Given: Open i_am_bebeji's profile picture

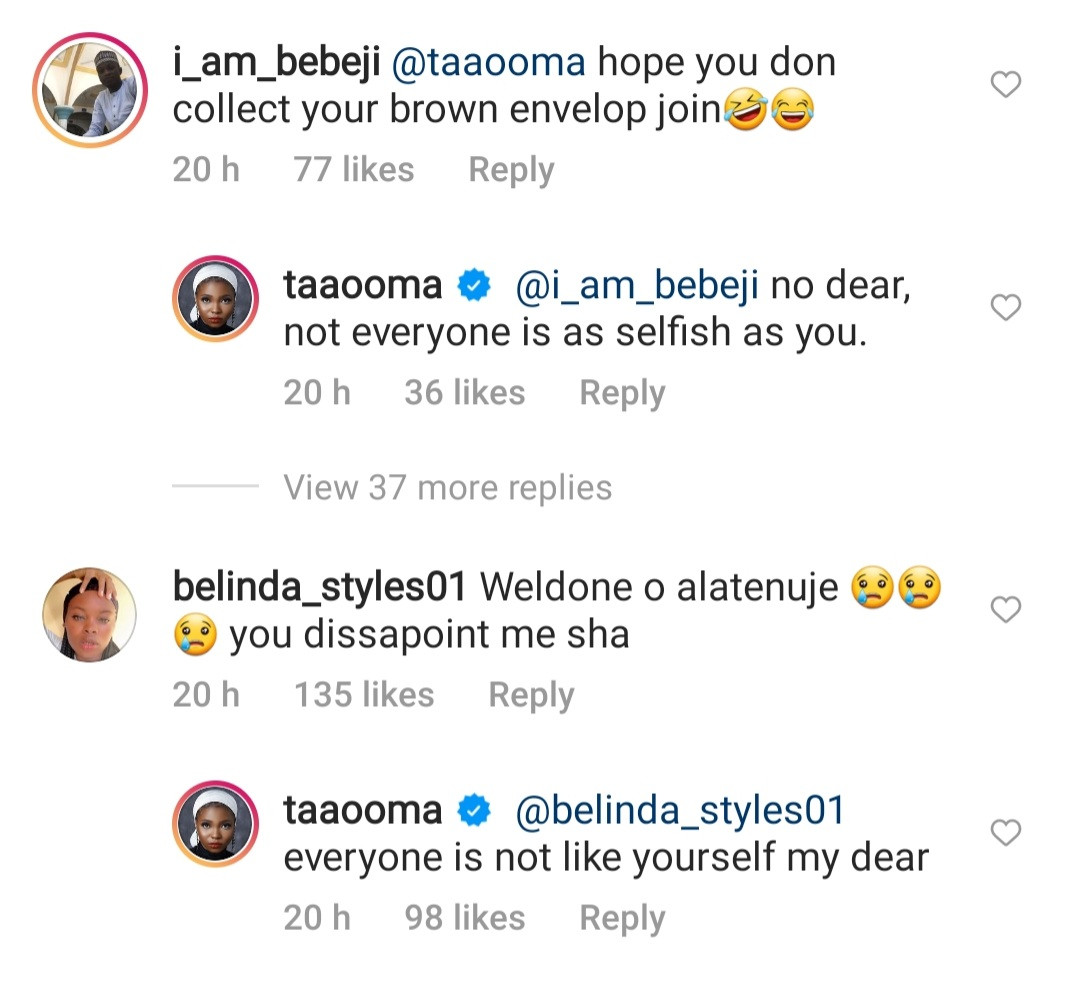Looking at the screenshot, I should 90,91.
